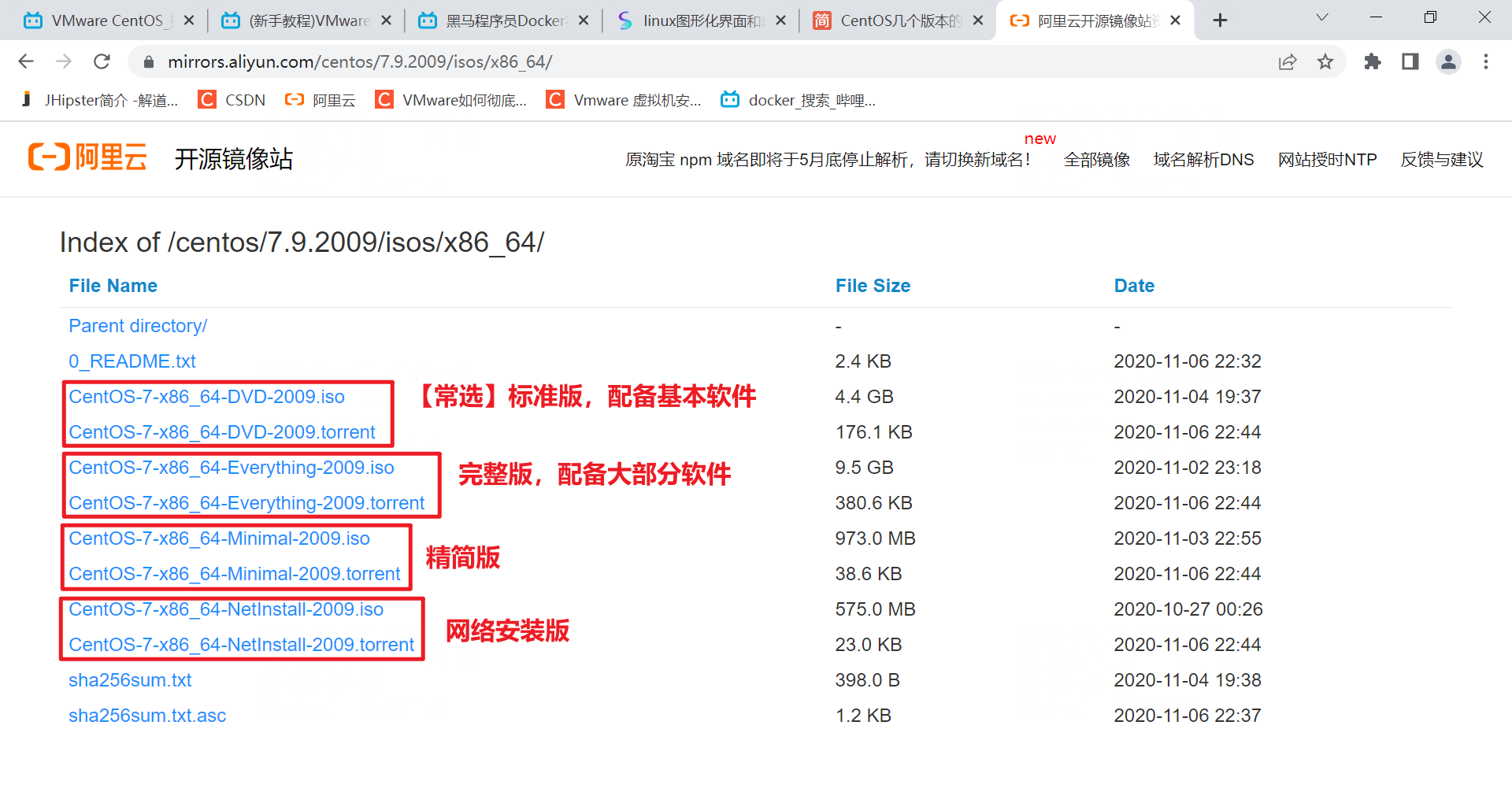Download the NetInstall-2009.torrent file
This screenshot has height=803, width=1512.
[241, 645]
